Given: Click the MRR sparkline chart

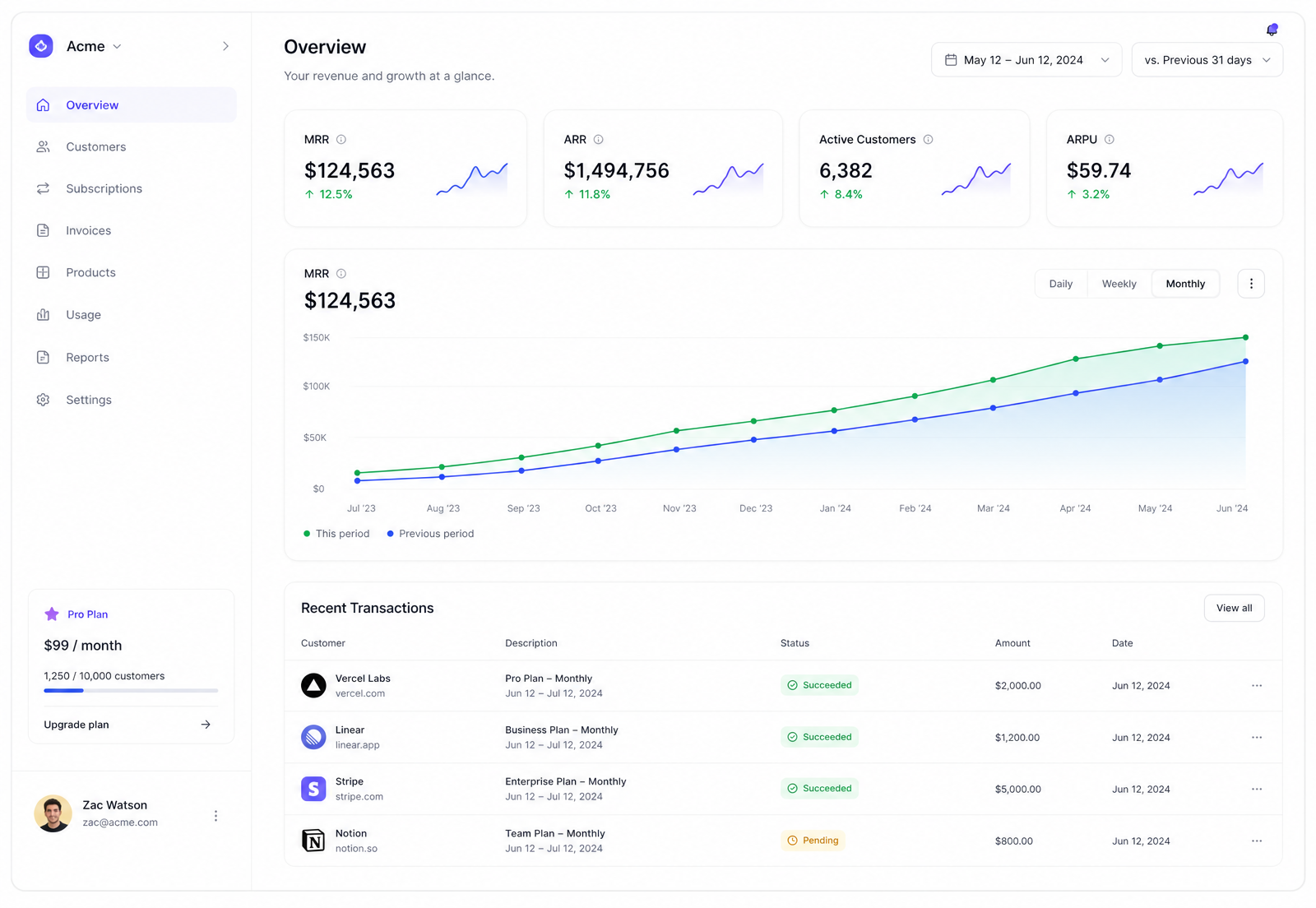Looking at the screenshot, I should (472, 179).
